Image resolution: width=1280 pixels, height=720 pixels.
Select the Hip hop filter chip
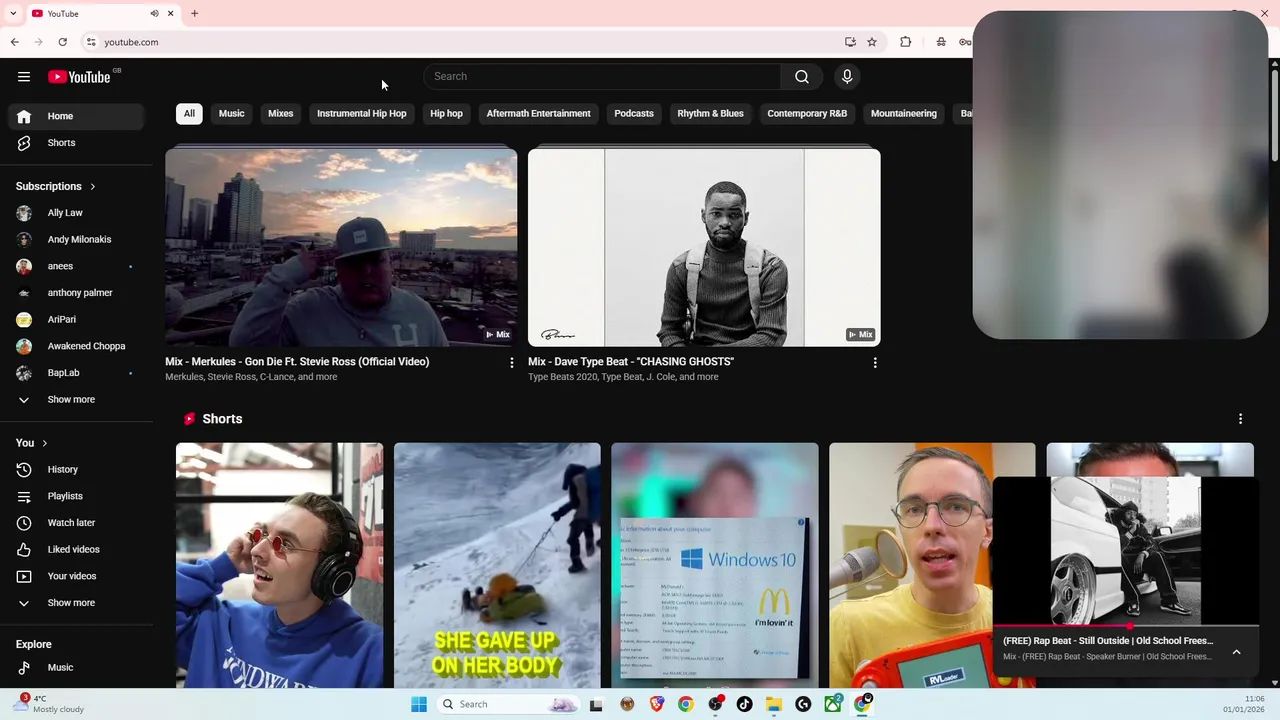point(446,114)
